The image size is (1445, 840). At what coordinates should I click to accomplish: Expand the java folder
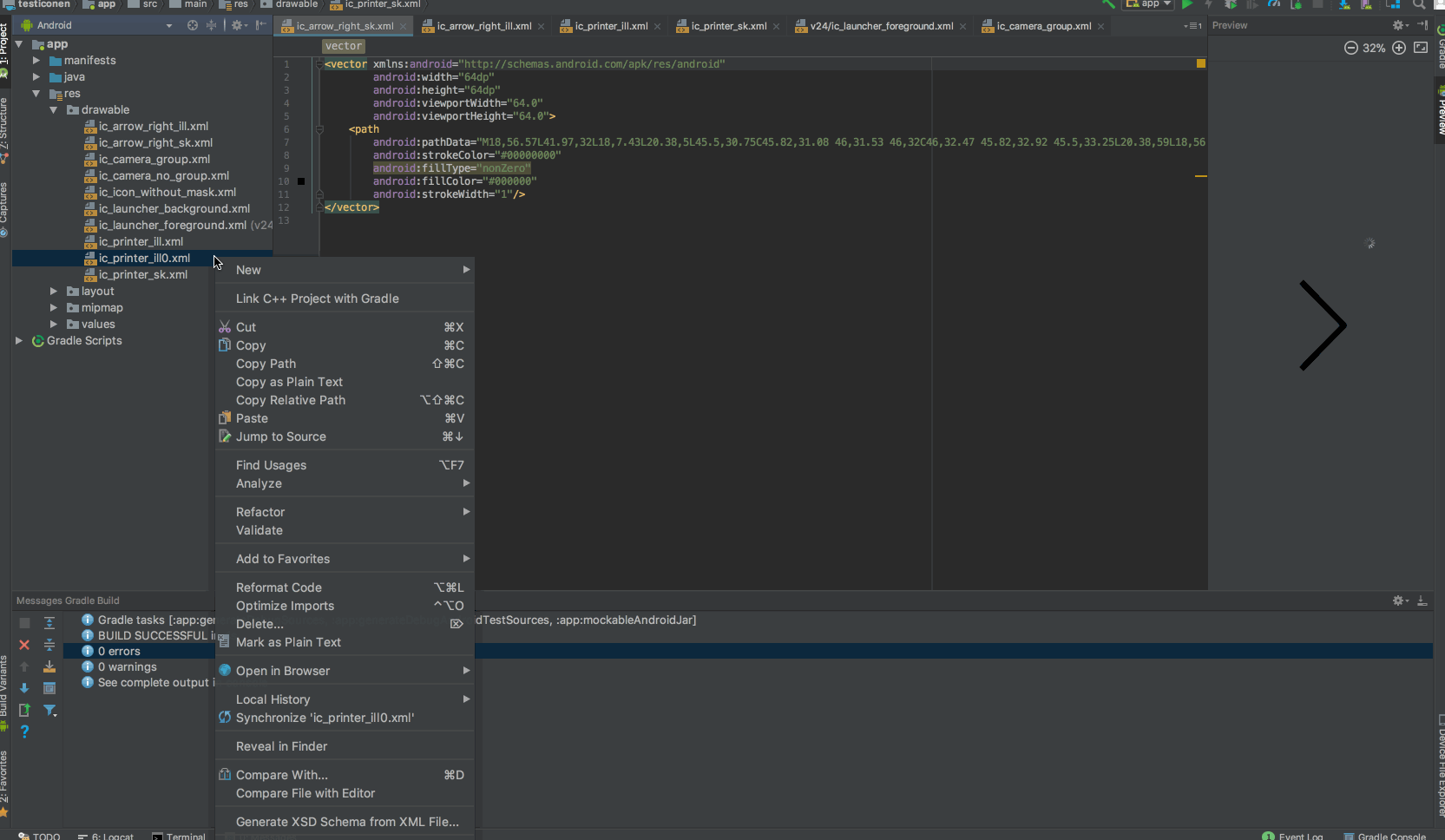click(x=36, y=77)
